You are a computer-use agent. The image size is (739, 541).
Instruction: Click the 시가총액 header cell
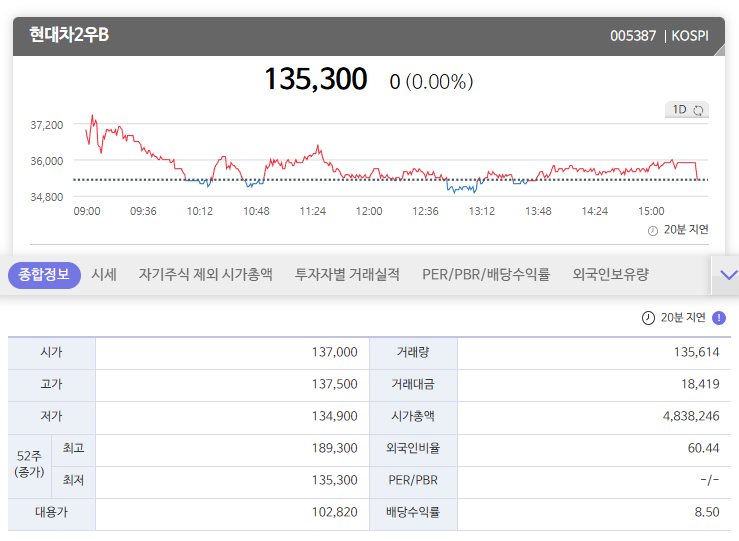coord(413,417)
